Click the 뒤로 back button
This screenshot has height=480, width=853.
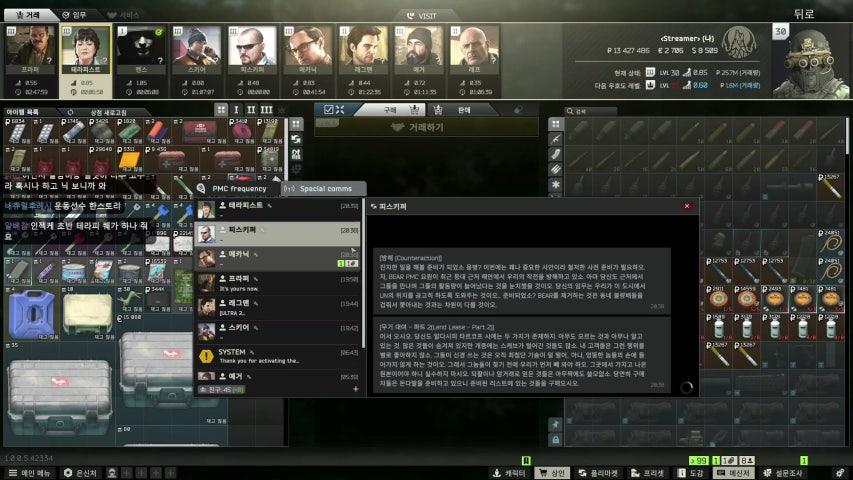(x=804, y=14)
